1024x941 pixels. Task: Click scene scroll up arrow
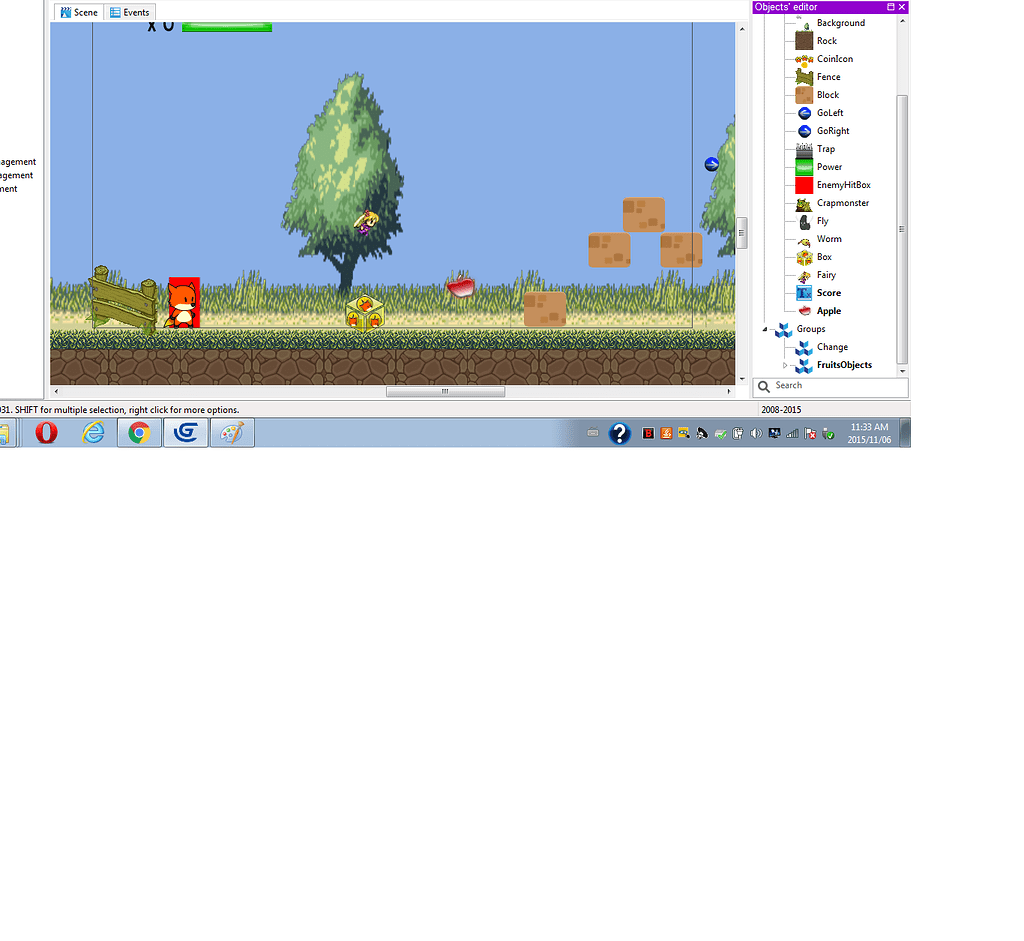pos(742,29)
